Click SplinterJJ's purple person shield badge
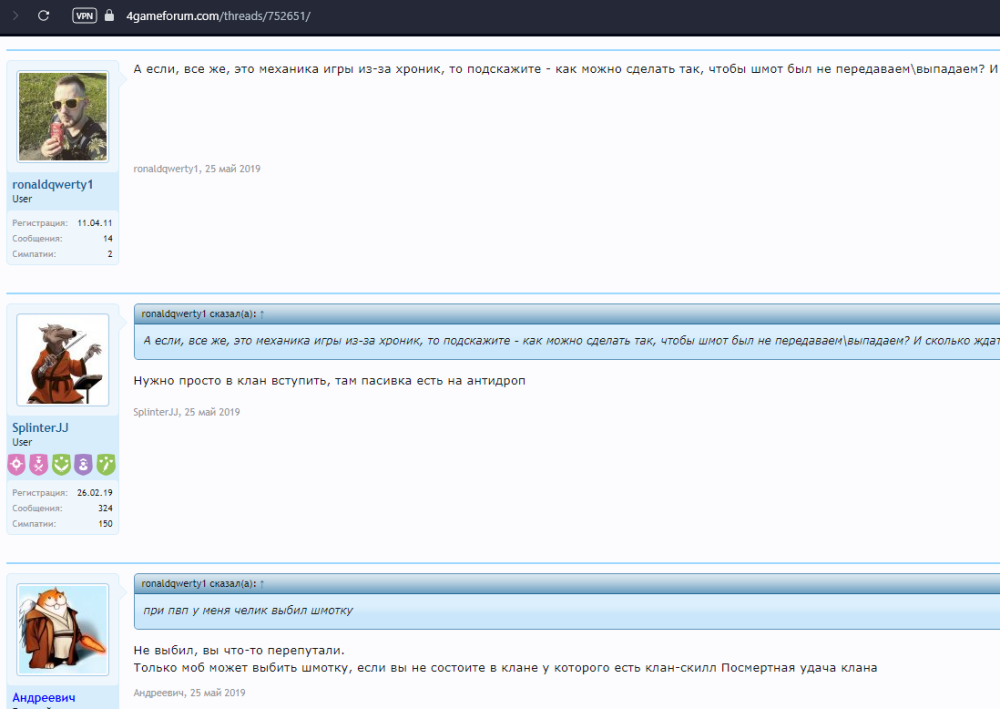The height and width of the screenshot is (709, 1000). [83, 464]
